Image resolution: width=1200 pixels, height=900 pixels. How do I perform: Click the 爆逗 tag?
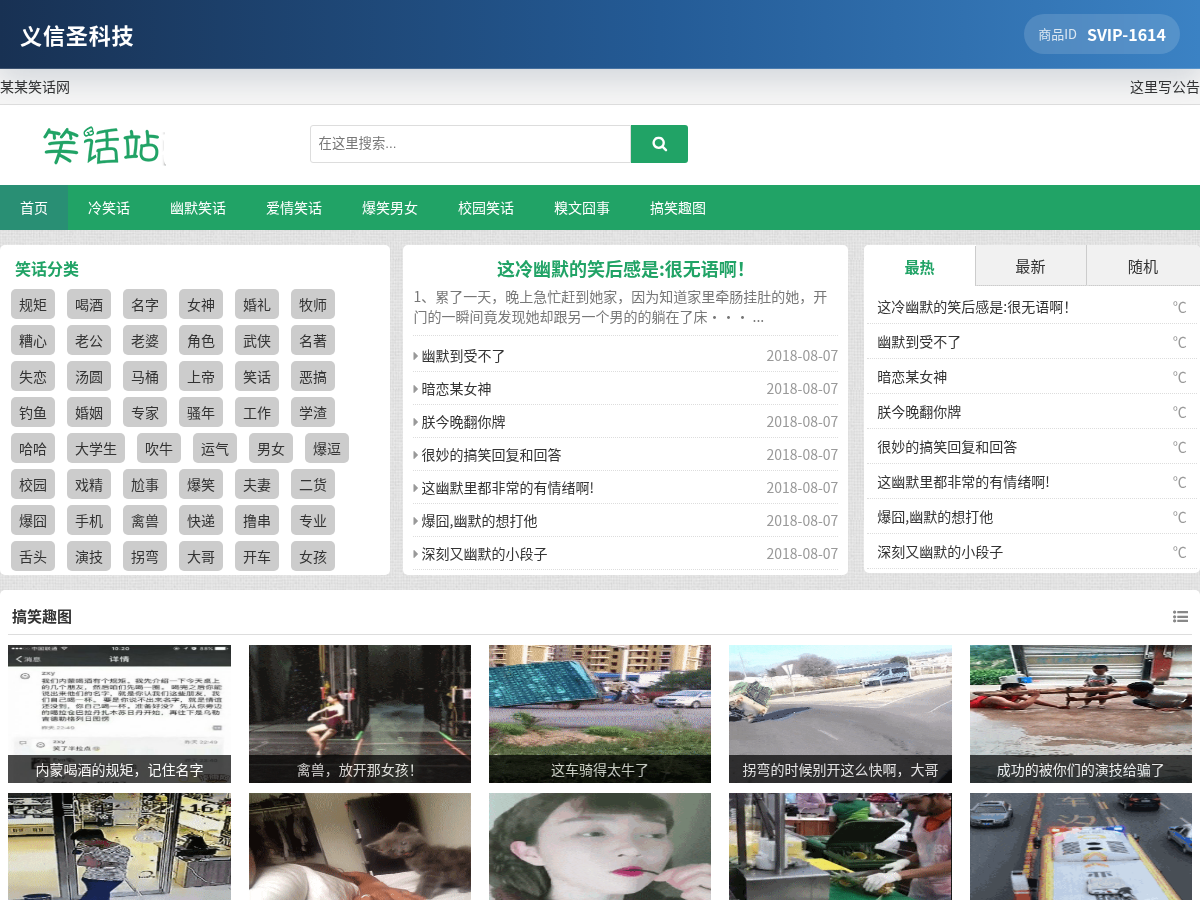click(x=327, y=449)
